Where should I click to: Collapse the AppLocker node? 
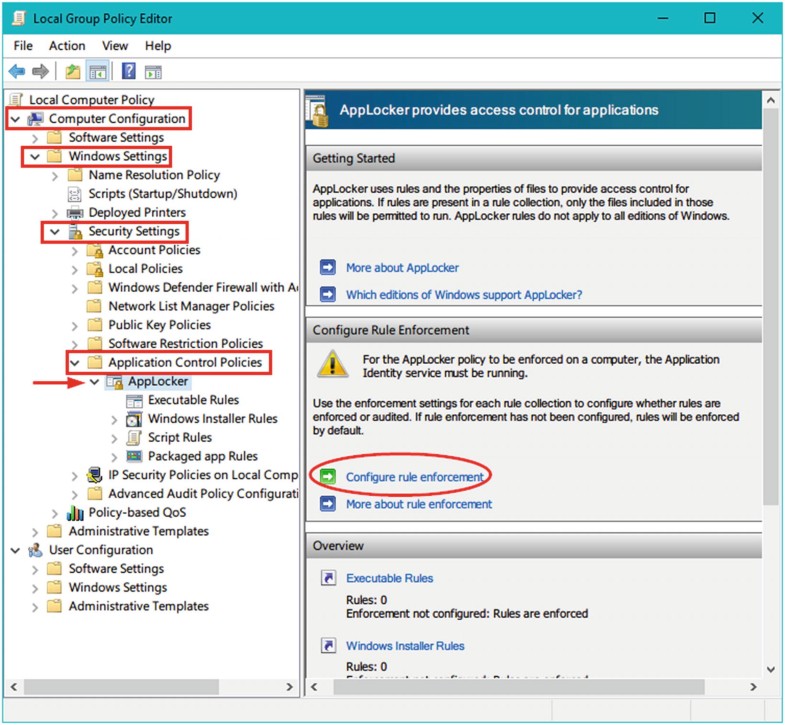pos(95,382)
